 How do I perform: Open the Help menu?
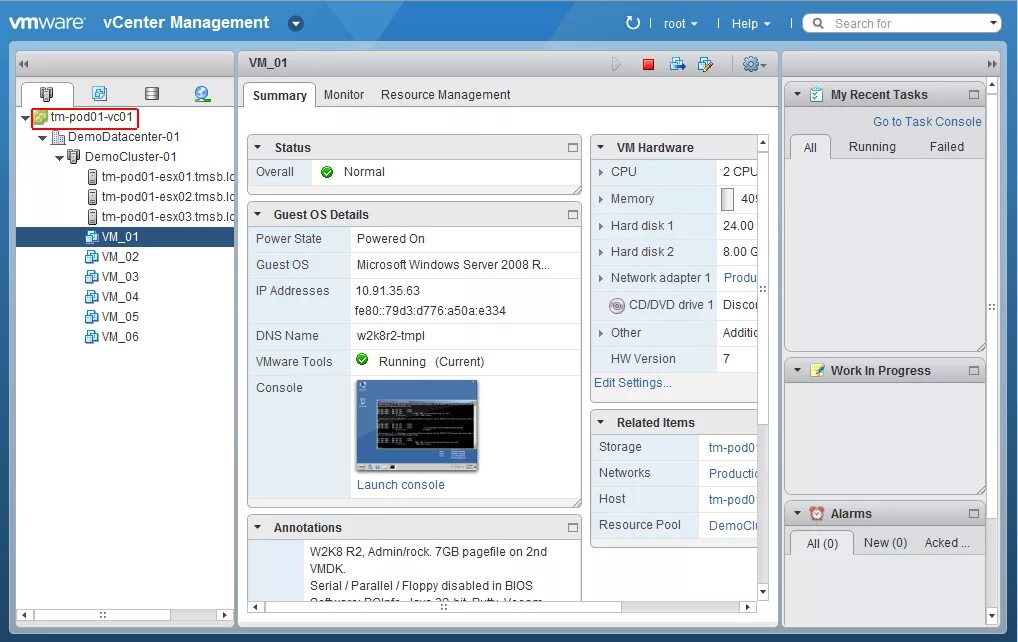(751, 23)
